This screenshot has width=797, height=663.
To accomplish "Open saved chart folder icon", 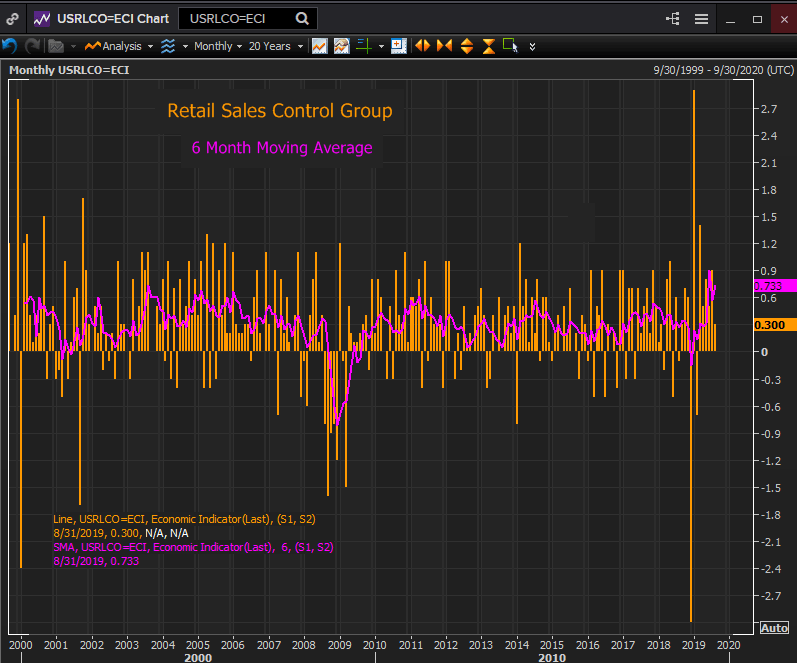I will pos(56,46).
